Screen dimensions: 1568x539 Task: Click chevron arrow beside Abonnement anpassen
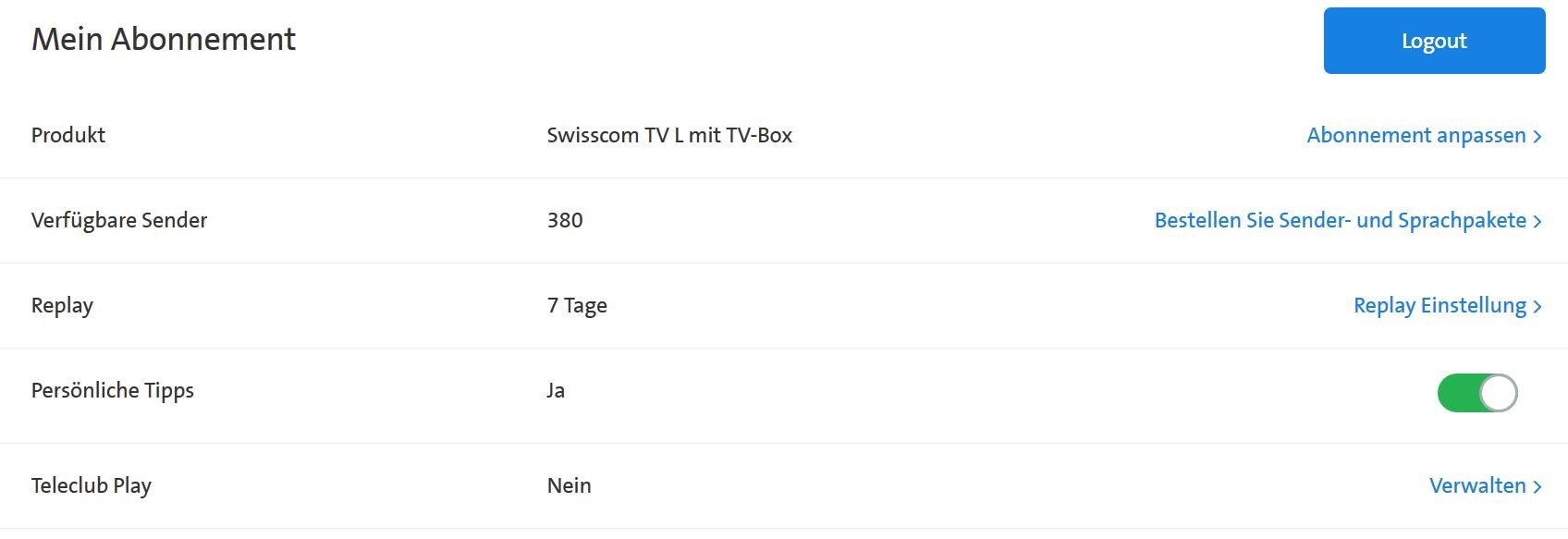(1537, 136)
